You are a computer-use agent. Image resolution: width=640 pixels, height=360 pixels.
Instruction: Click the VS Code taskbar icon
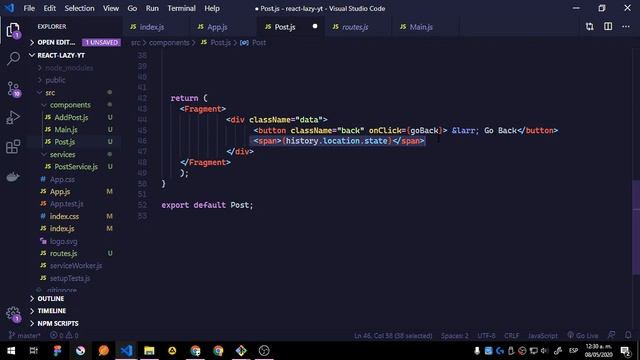point(126,351)
